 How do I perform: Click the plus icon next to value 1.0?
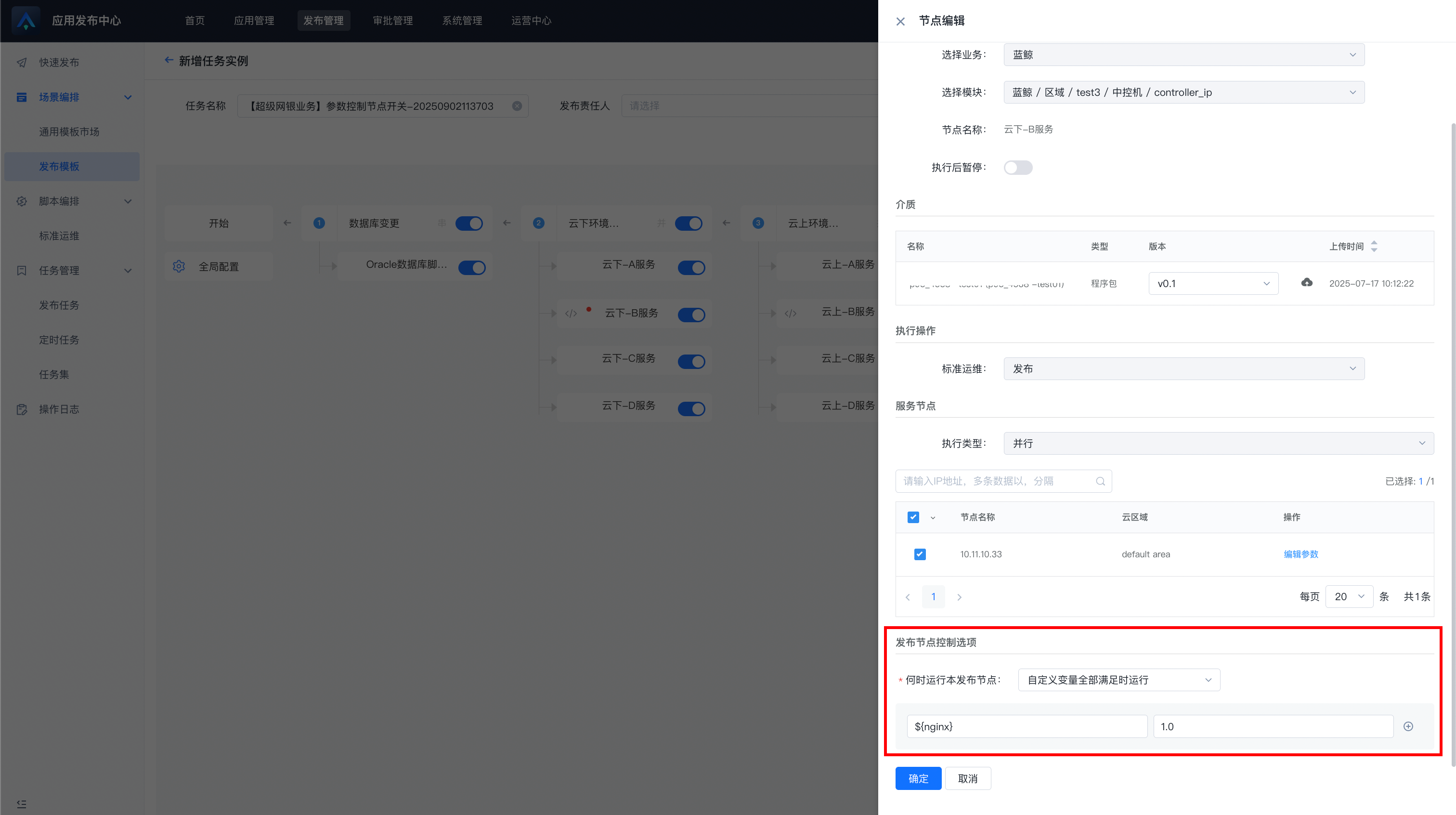coord(1408,726)
